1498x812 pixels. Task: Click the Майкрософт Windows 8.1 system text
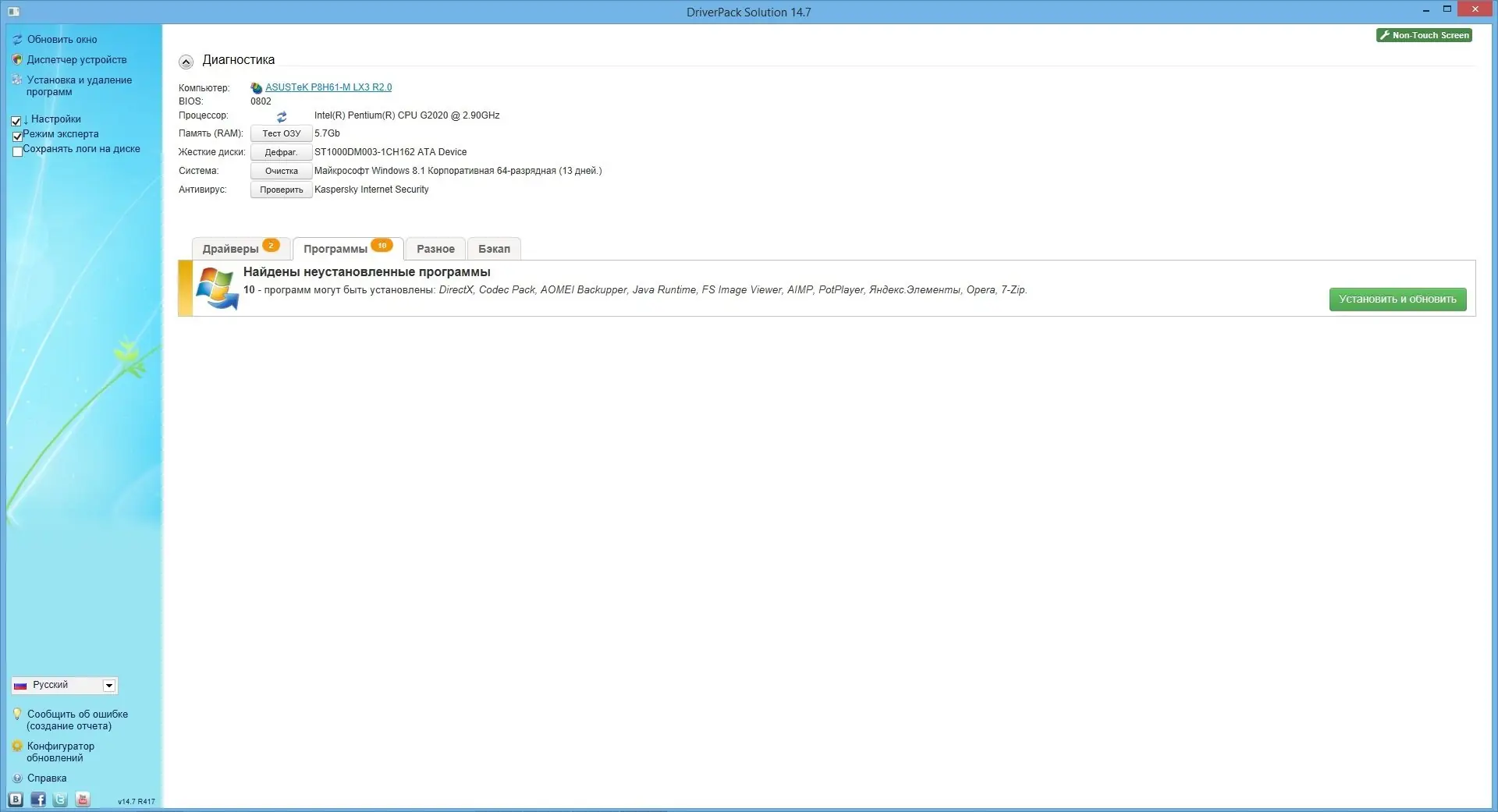pos(458,171)
